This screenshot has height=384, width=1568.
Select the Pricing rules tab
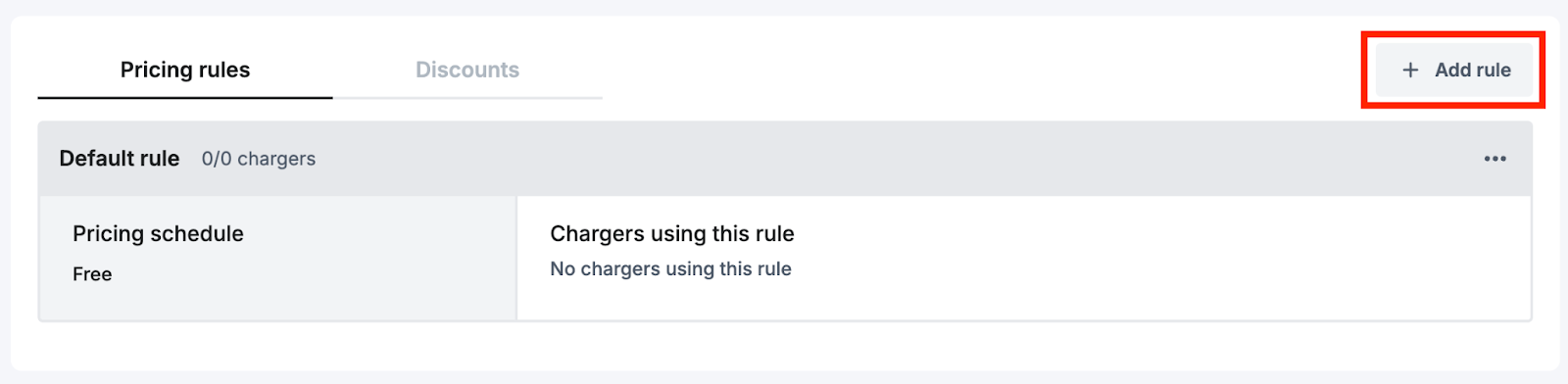click(185, 70)
